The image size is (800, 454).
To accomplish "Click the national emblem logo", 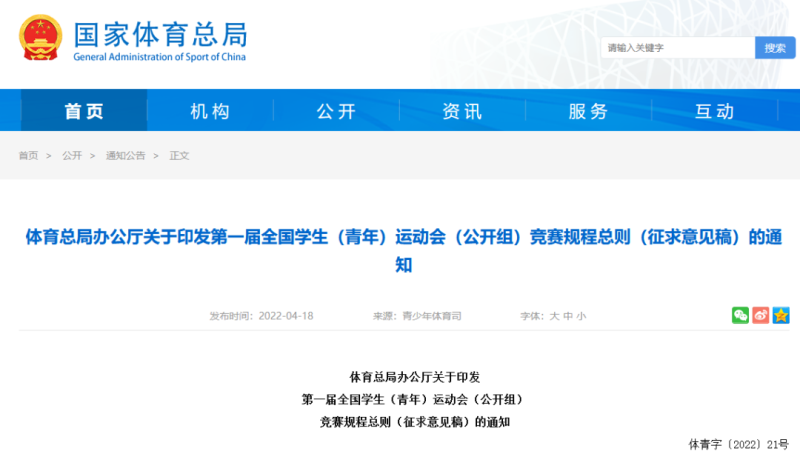I will tap(41, 38).
